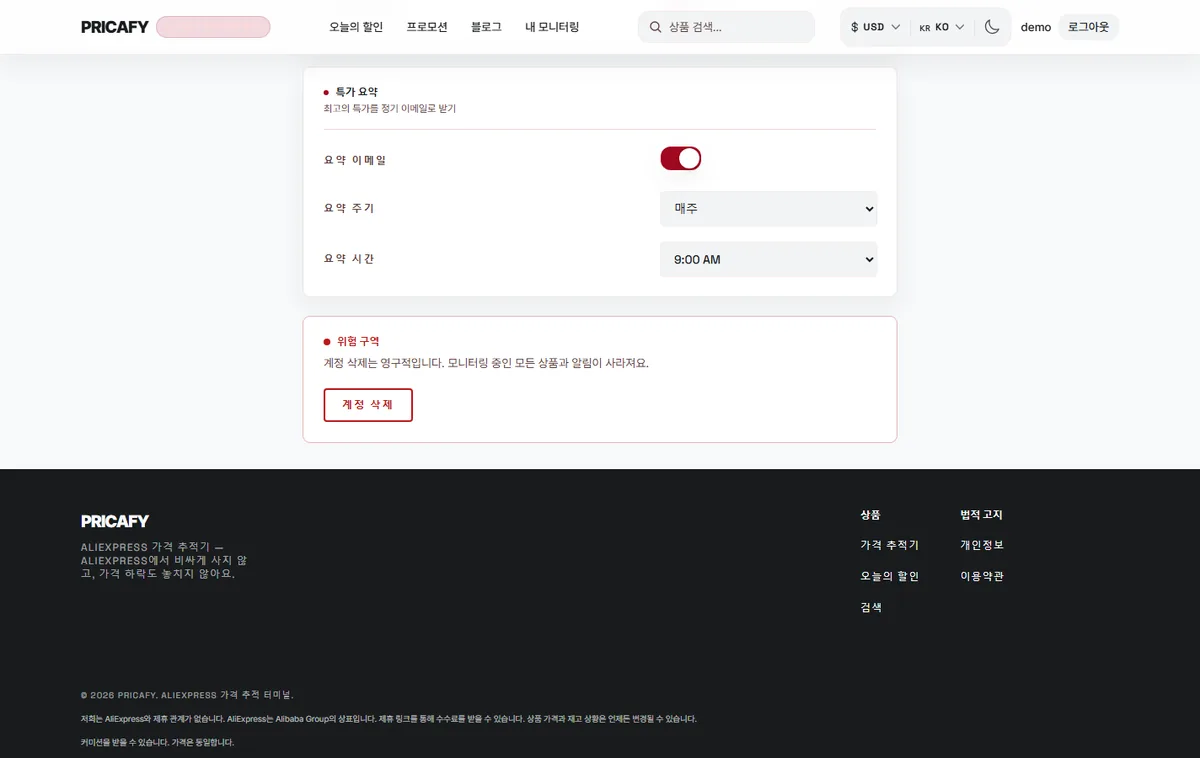Viewport: 1200px width, 758px height.
Task: Click the 계정 삭제는 영구적입니다 warning text
Action: [x=486, y=363]
